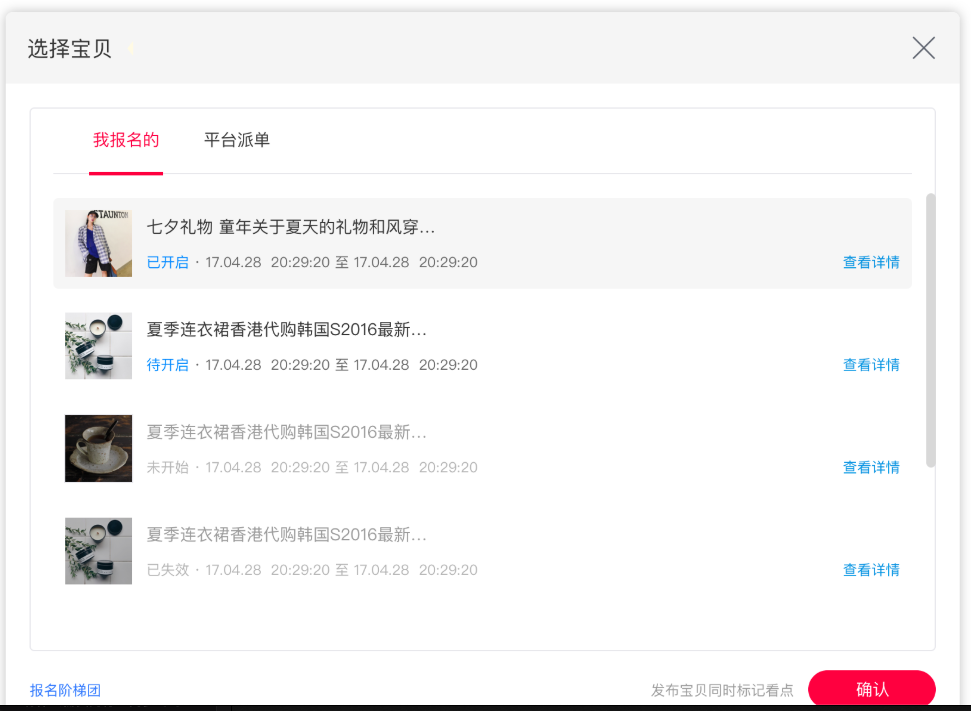Select the 夏季连衣裙 item marked 待开启
Image resolution: width=971 pixels, height=711 pixels.
point(287,329)
